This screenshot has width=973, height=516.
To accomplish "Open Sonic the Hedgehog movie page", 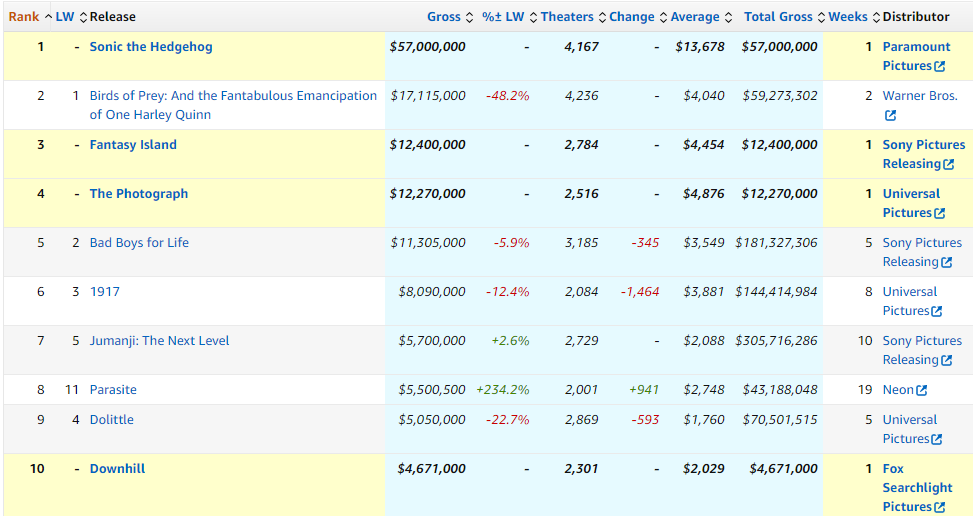I will click(x=151, y=47).
